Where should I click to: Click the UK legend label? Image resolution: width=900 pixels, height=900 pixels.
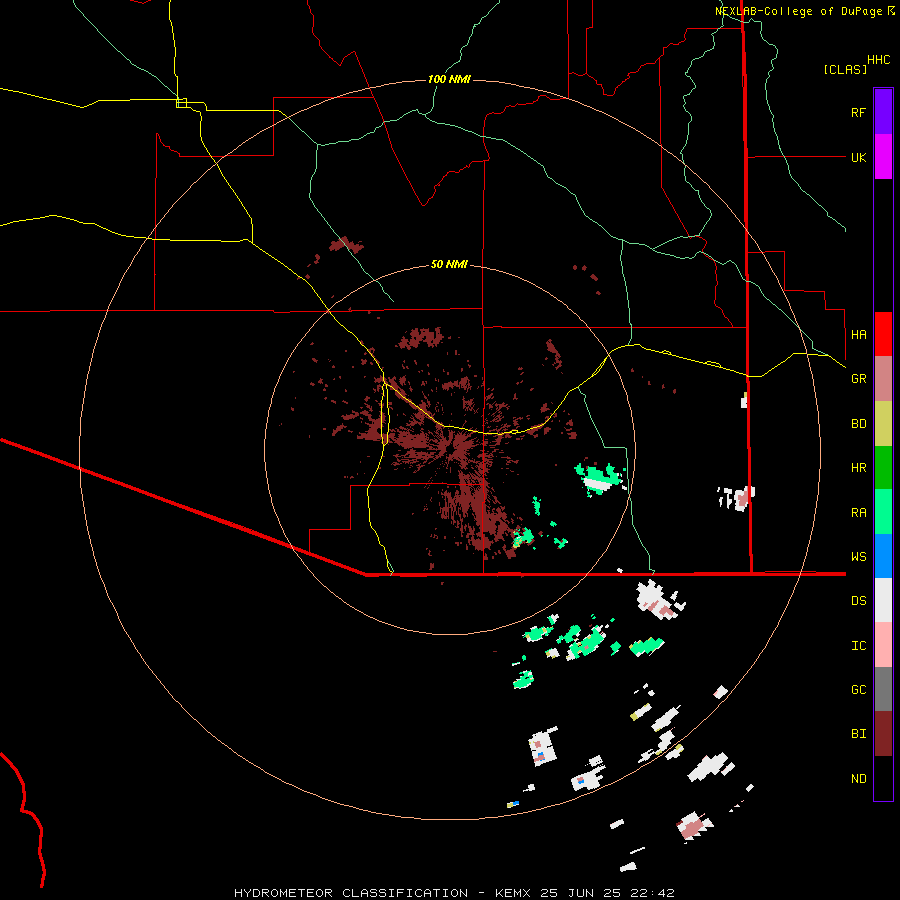858,157
